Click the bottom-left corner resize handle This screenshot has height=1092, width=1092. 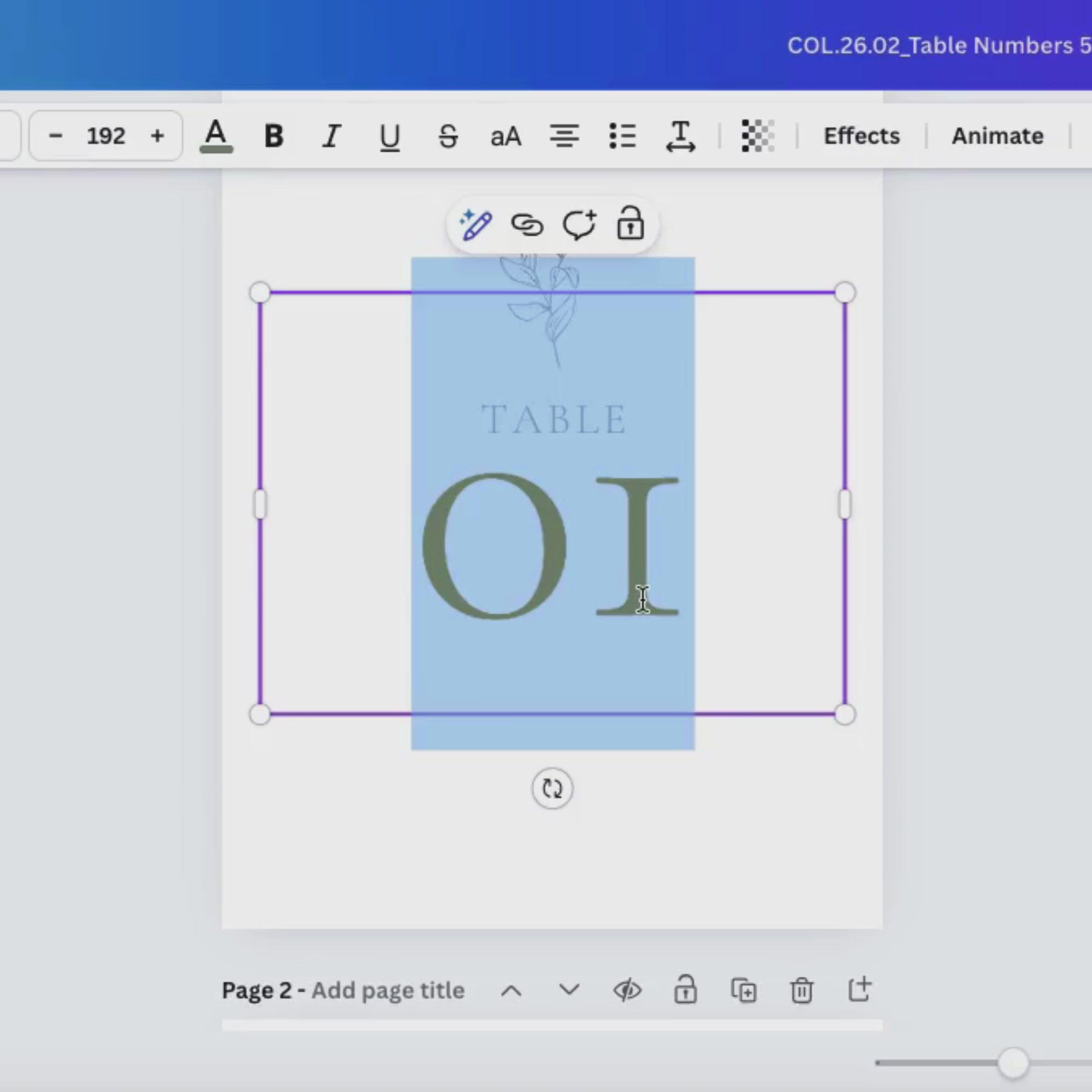tap(260, 714)
